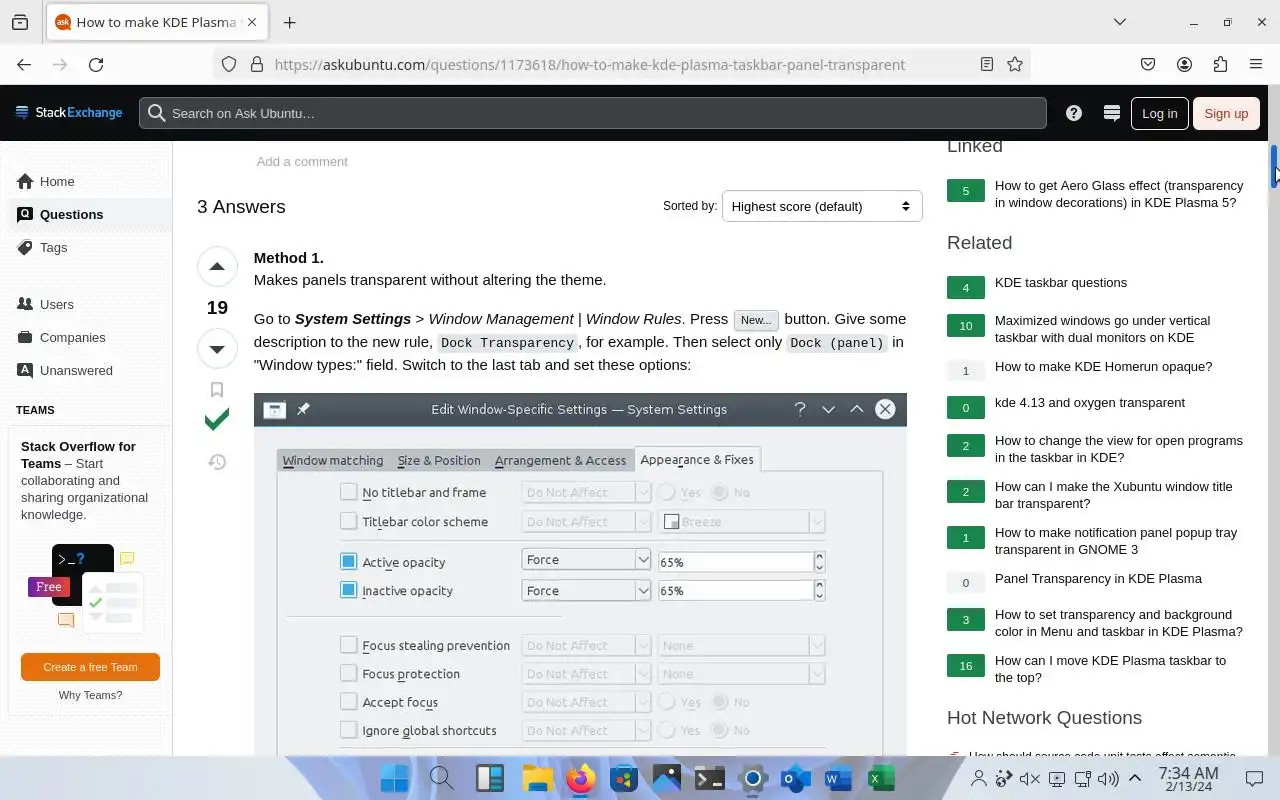Open a new tab with plus button
The image size is (1280, 800).
[x=290, y=22]
